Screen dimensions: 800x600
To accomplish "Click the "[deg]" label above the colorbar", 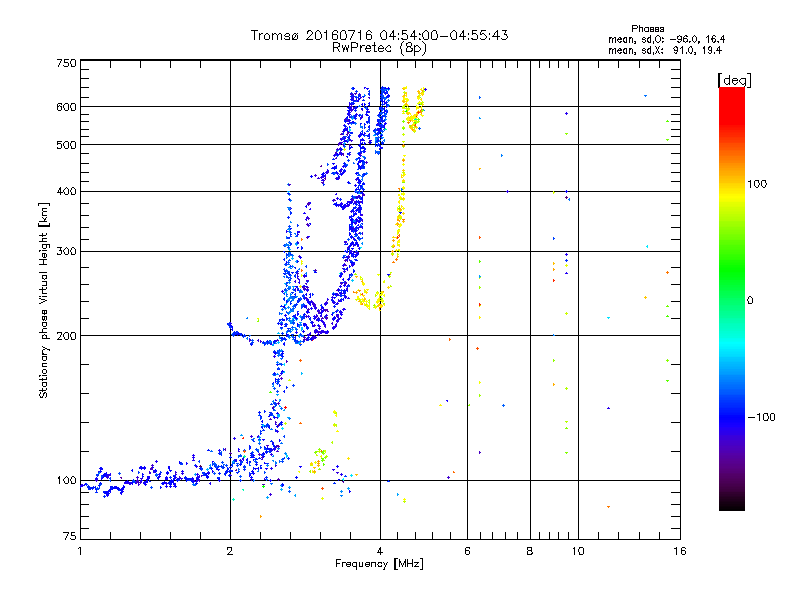I will point(734,81).
